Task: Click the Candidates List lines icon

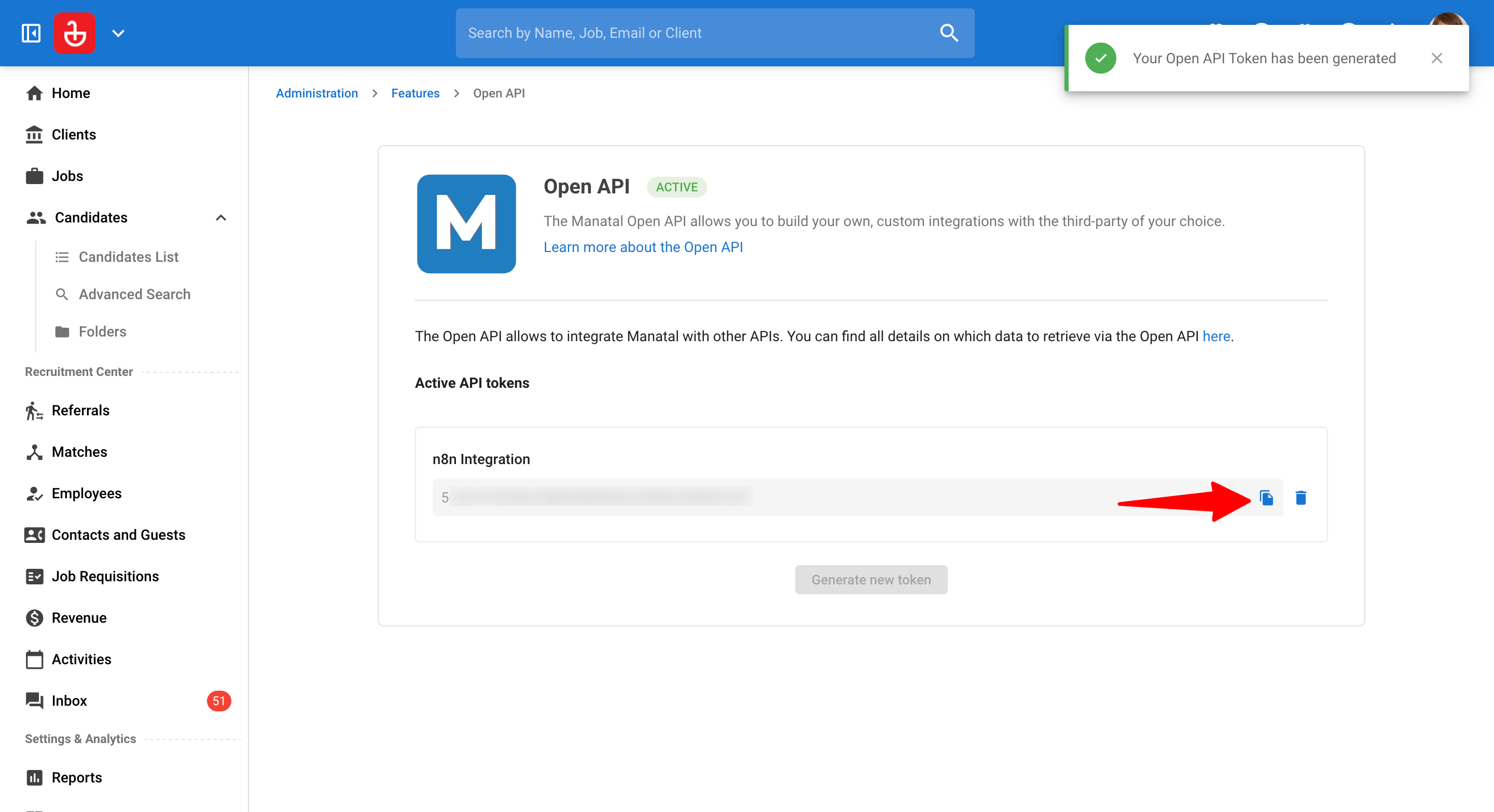Action: pos(62,257)
